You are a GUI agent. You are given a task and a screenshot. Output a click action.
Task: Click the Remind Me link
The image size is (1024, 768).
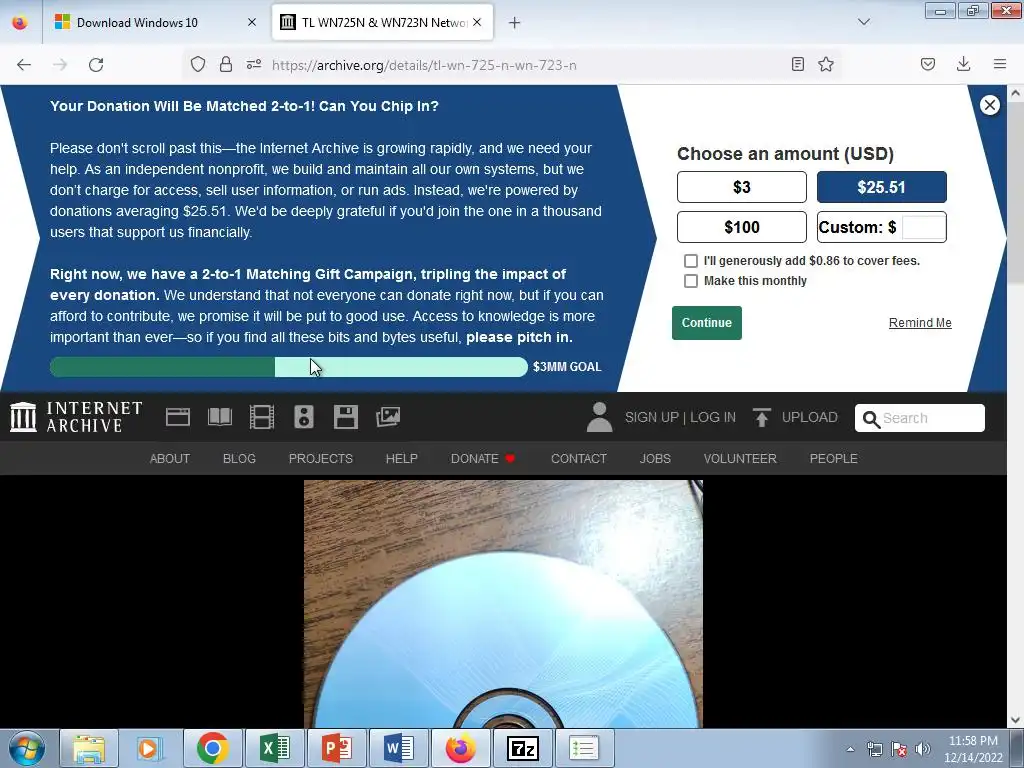[920, 323]
